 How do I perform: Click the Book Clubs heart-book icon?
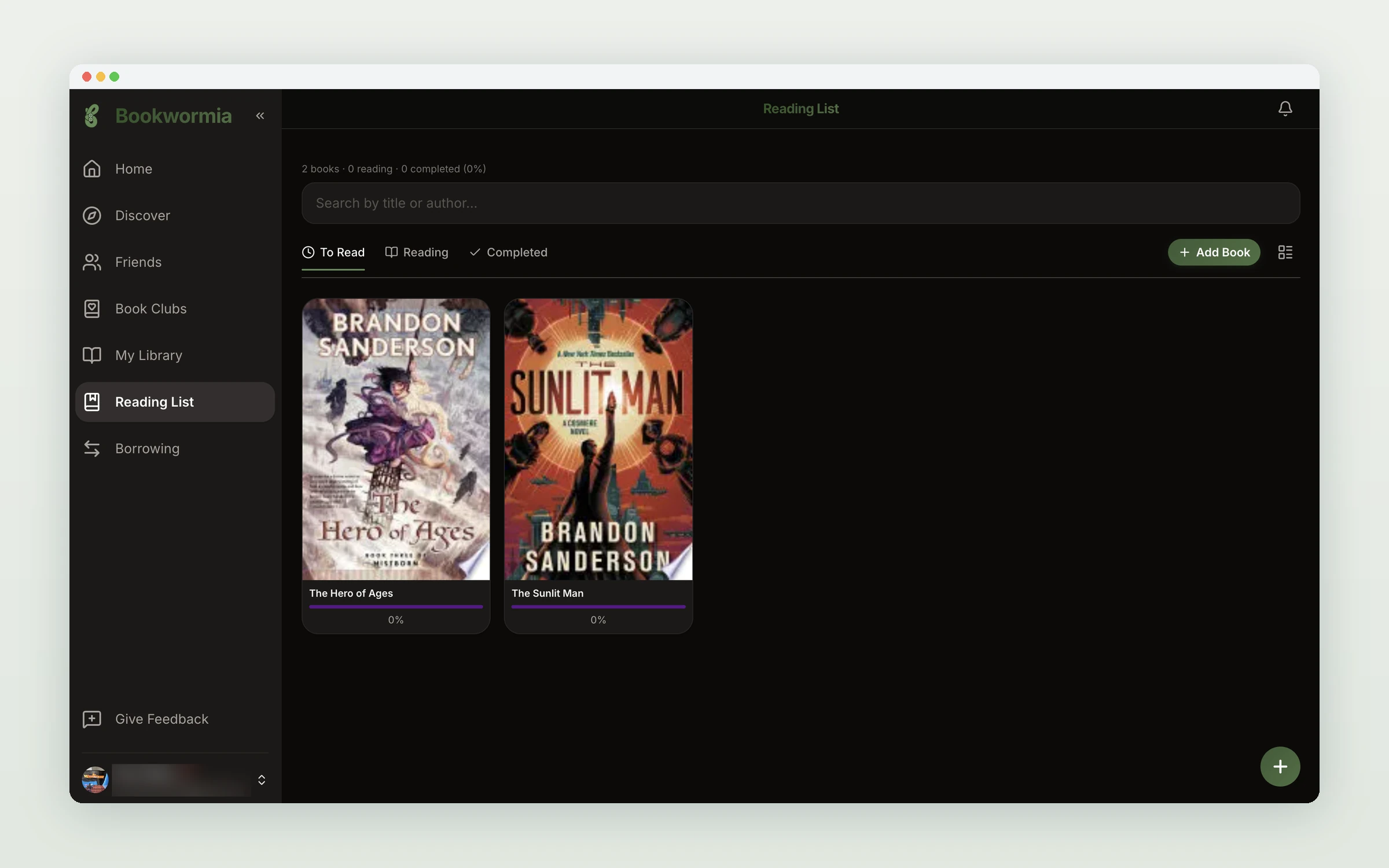tap(92, 308)
